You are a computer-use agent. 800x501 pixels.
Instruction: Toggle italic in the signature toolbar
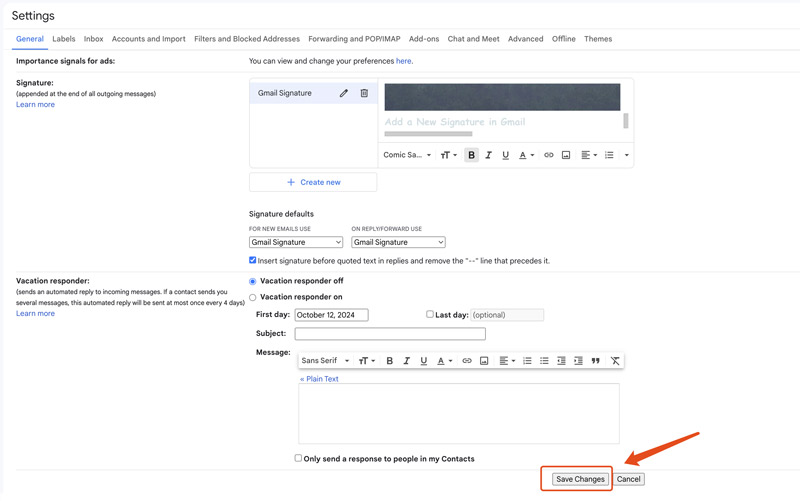click(x=488, y=155)
